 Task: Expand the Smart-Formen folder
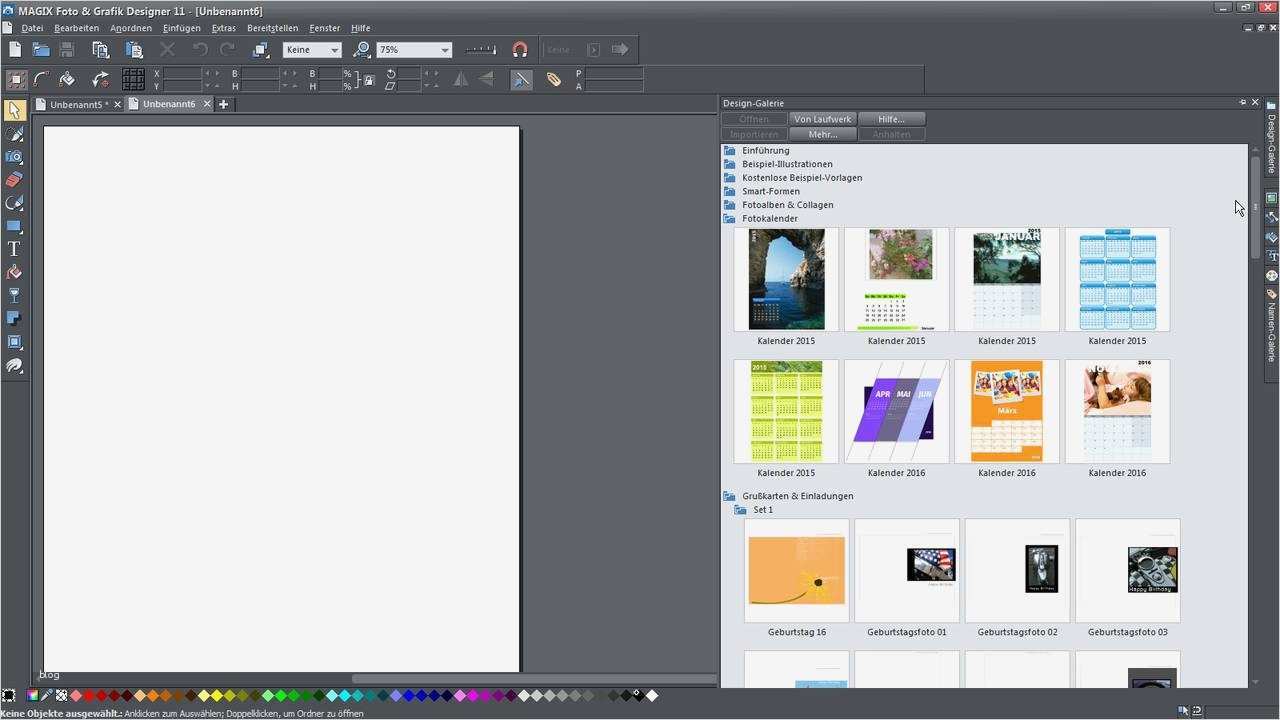click(x=730, y=191)
